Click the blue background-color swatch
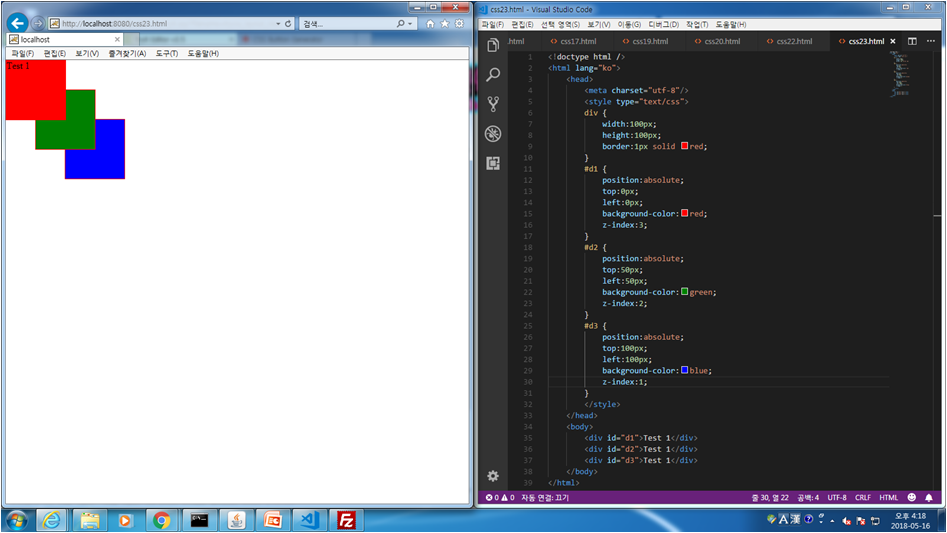Viewport: 947px width, 533px height. click(x=684, y=370)
